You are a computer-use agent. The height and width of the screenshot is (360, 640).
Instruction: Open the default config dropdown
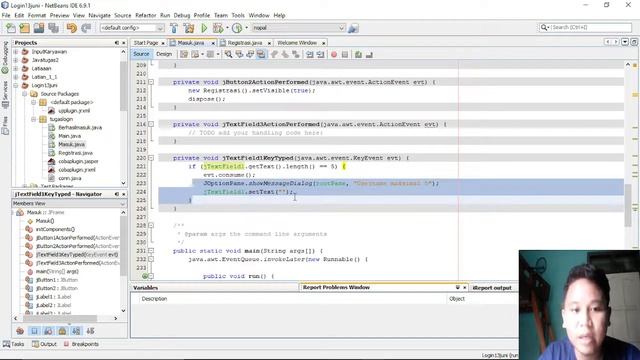160,28
